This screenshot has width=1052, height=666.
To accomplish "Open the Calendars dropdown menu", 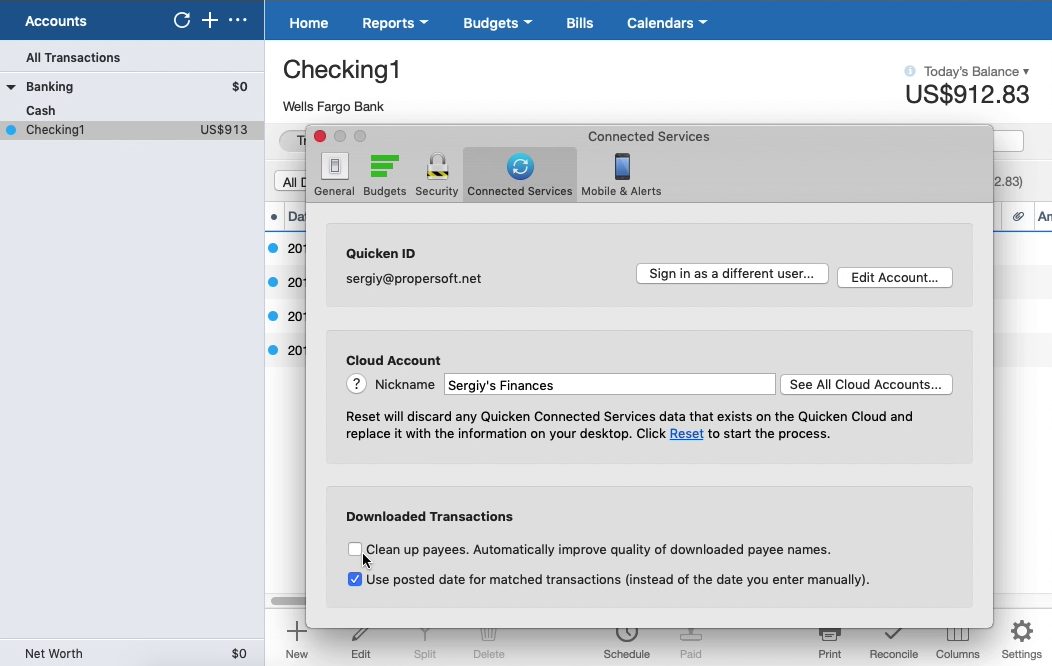I will click(667, 23).
